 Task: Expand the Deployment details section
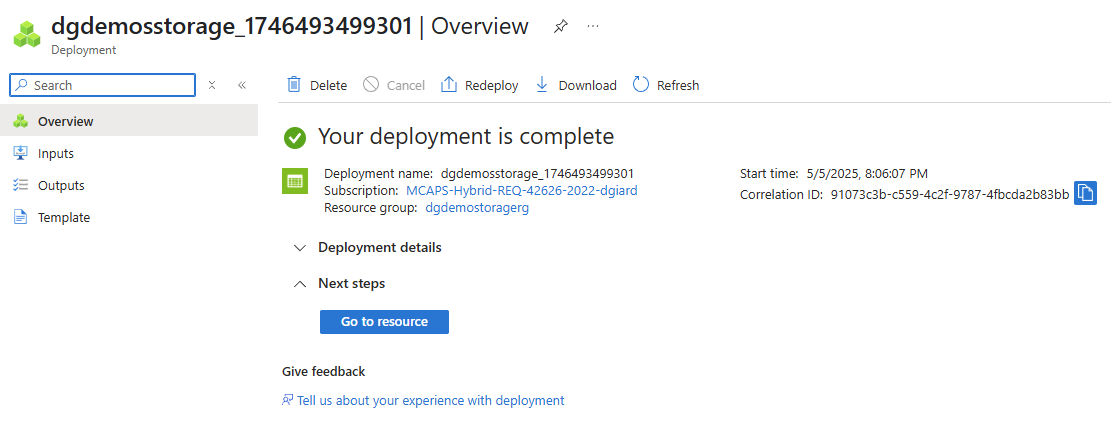[299, 247]
